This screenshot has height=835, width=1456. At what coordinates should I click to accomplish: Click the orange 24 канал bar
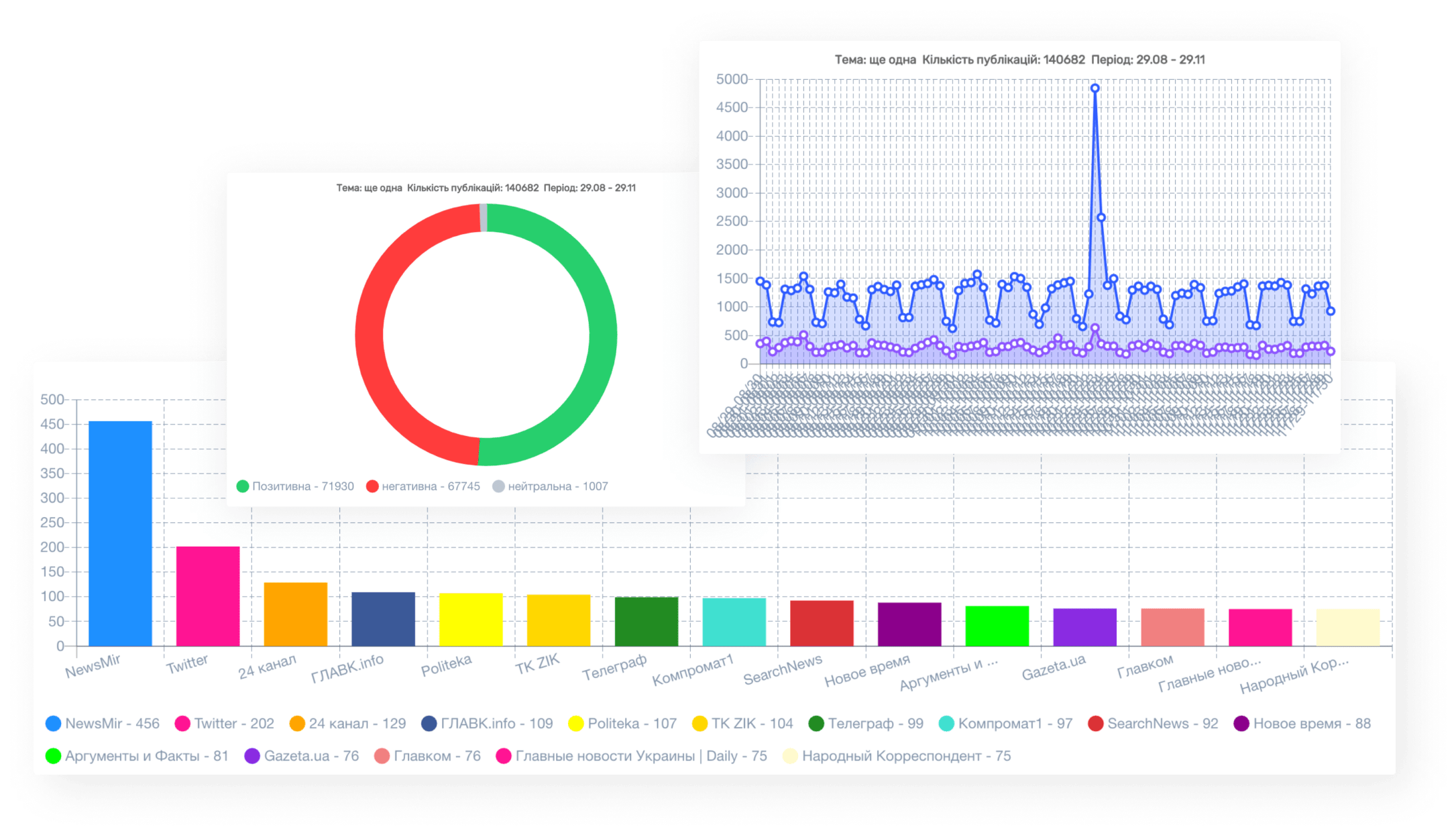coord(296,614)
